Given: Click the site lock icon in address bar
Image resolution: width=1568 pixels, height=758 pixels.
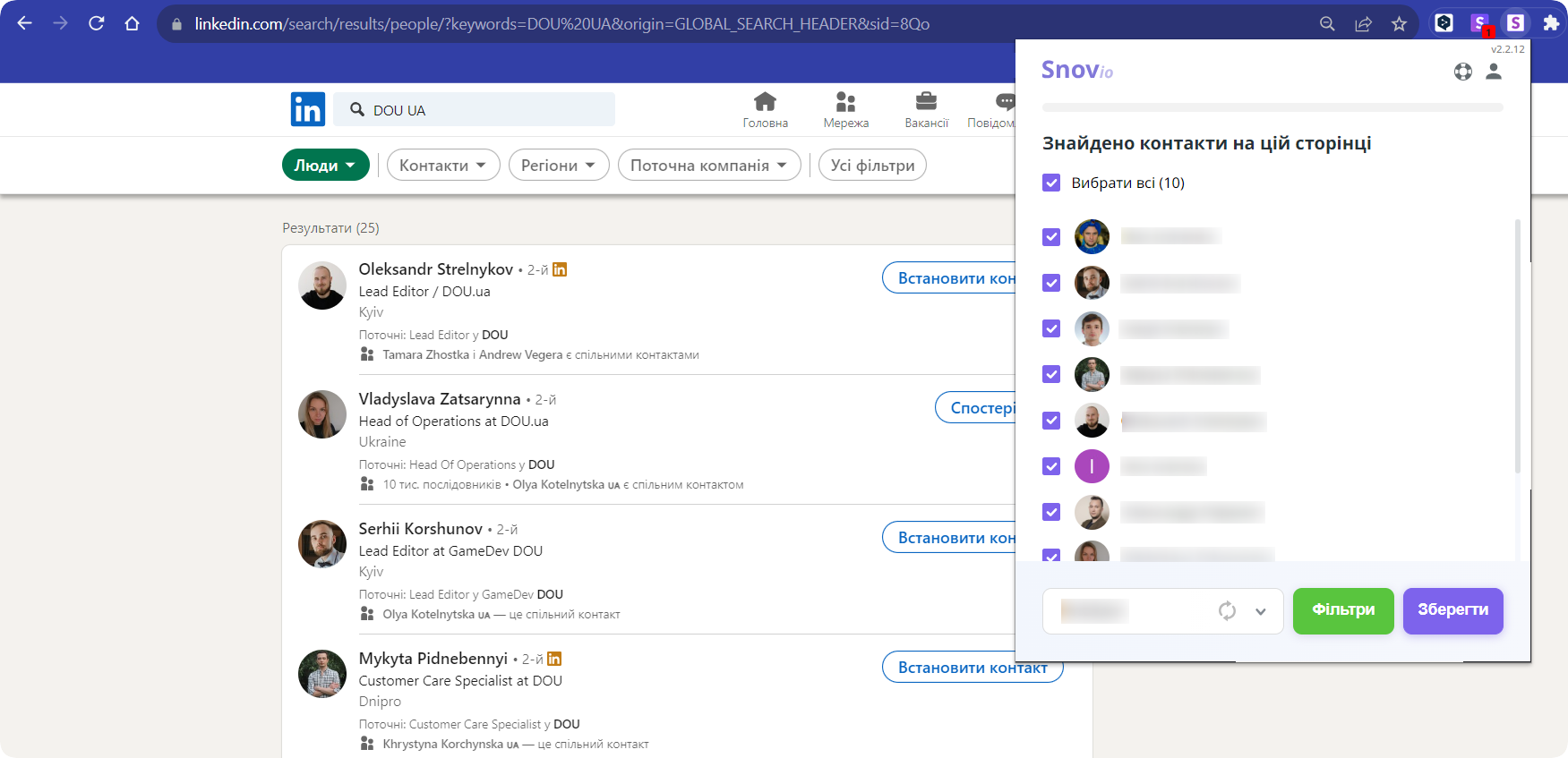Looking at the screenshot, I should click(x=176, y=24).
